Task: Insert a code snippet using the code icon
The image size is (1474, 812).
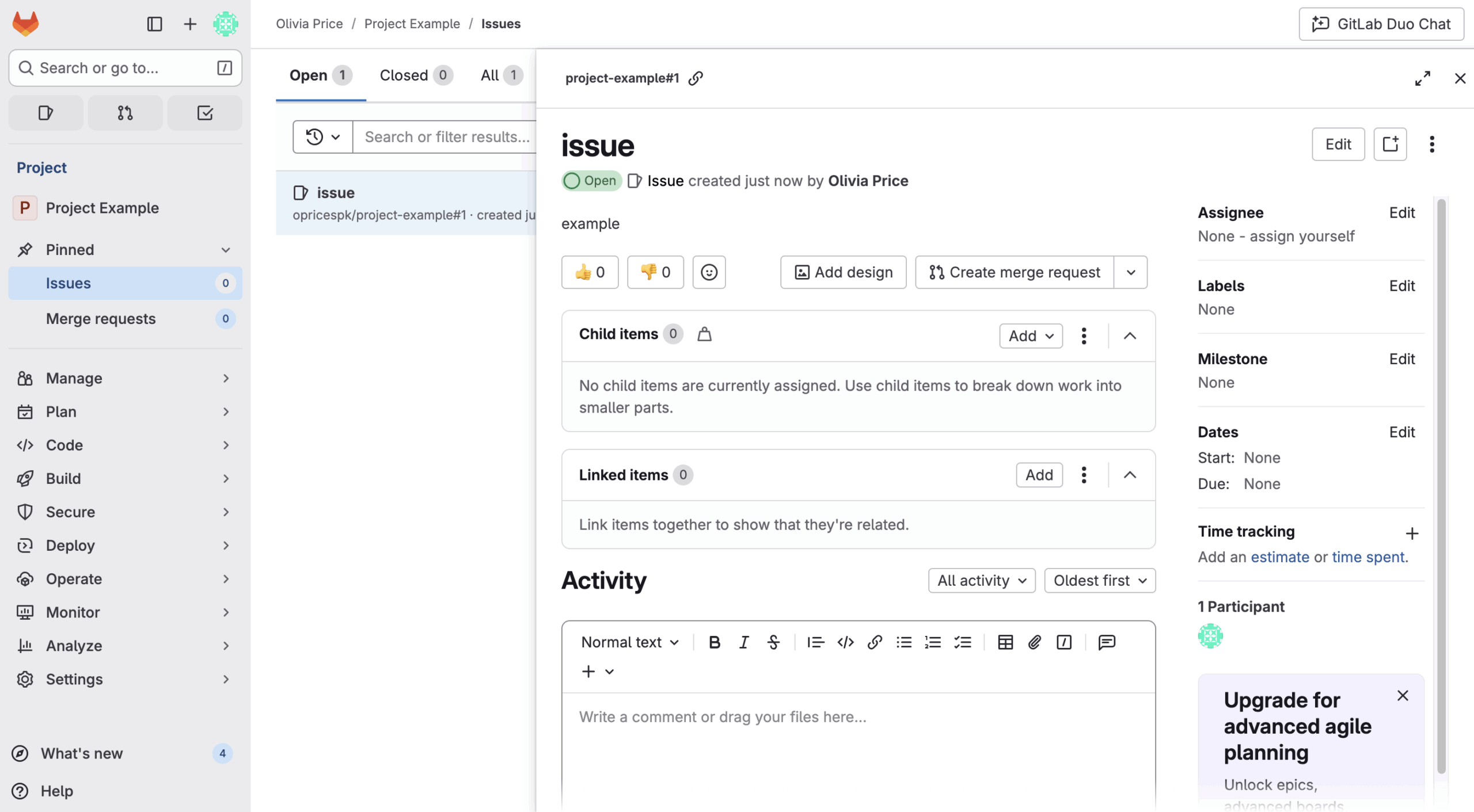Action: (845, 642)
